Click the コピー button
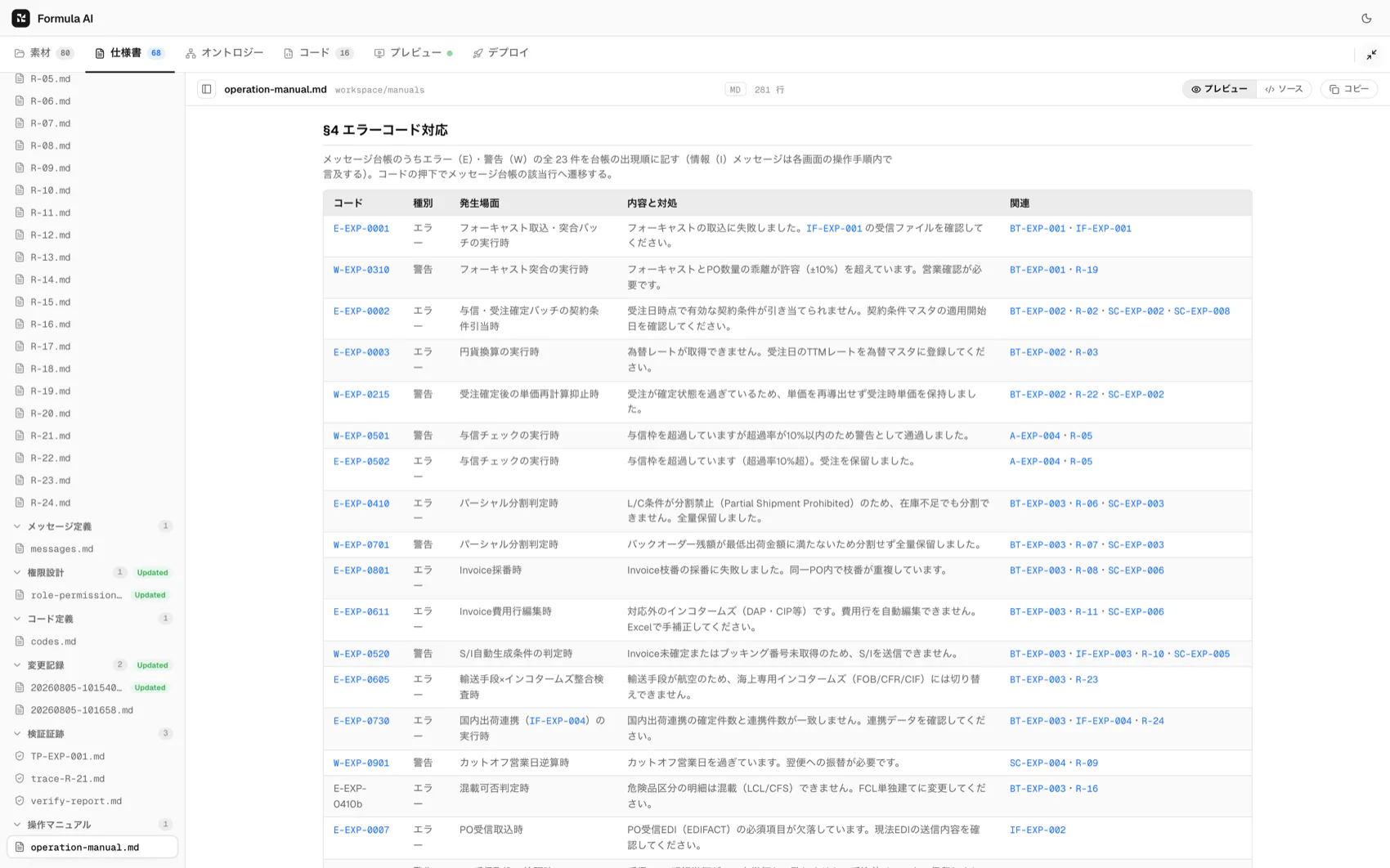The height and width of the screenshot is (868, 1390). [x=1349, y=89]
